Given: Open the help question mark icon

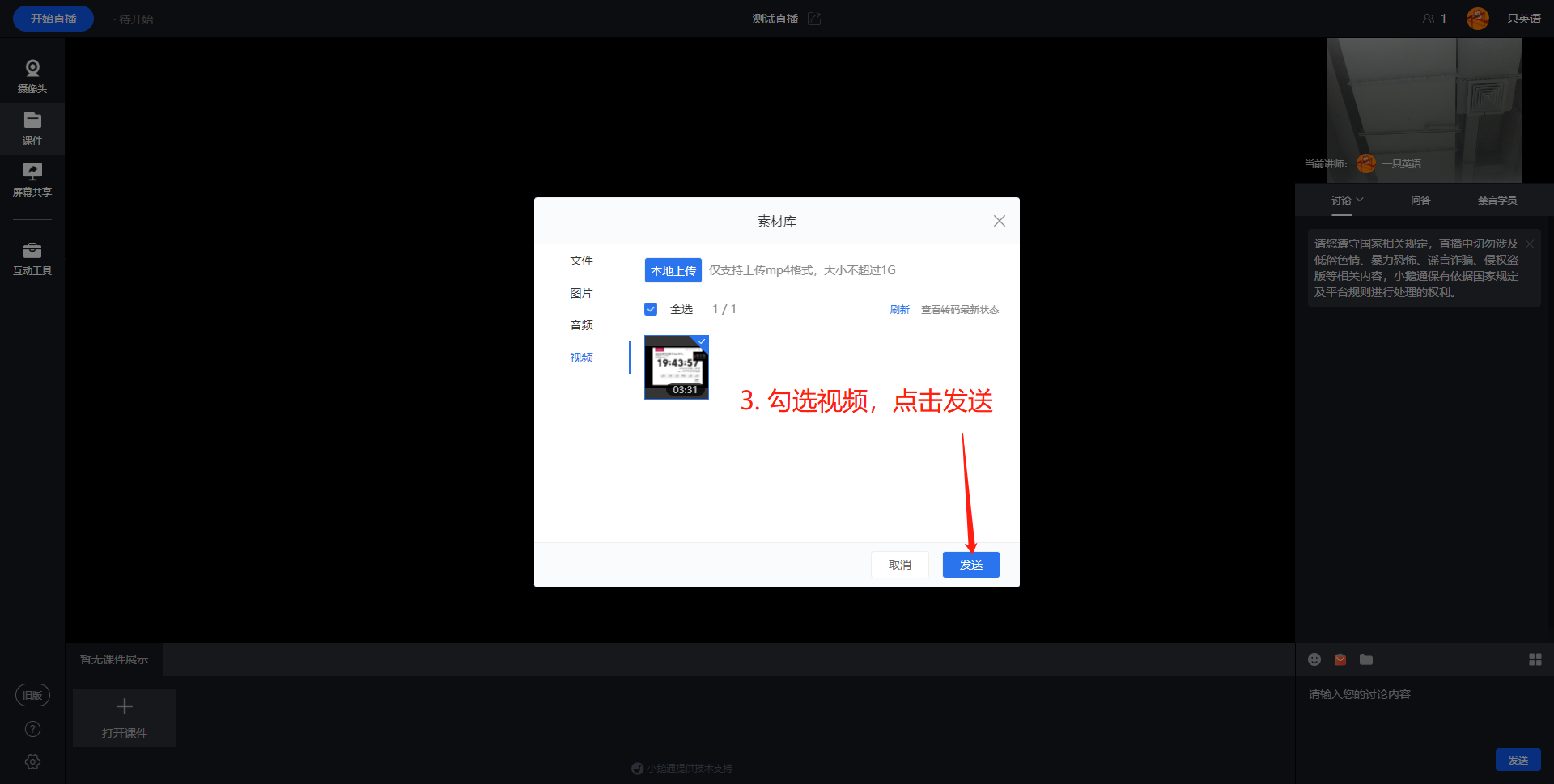Looking at the screenshot, I should tap(32, 729).
